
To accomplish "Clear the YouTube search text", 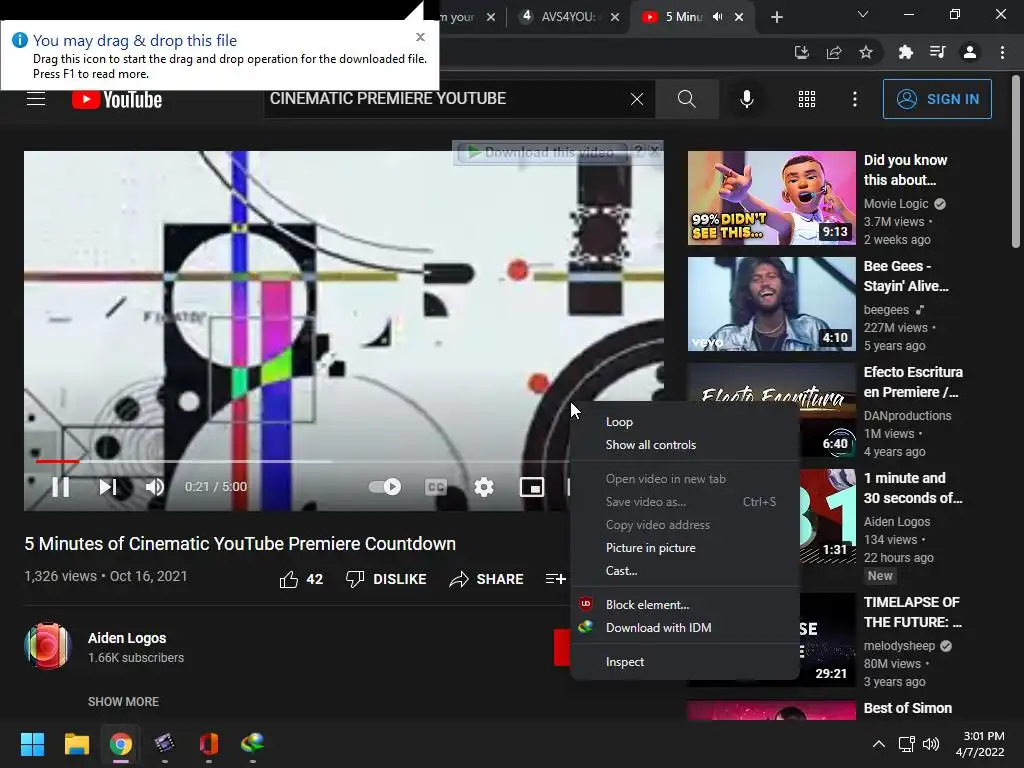I will (x=637, y=99).
